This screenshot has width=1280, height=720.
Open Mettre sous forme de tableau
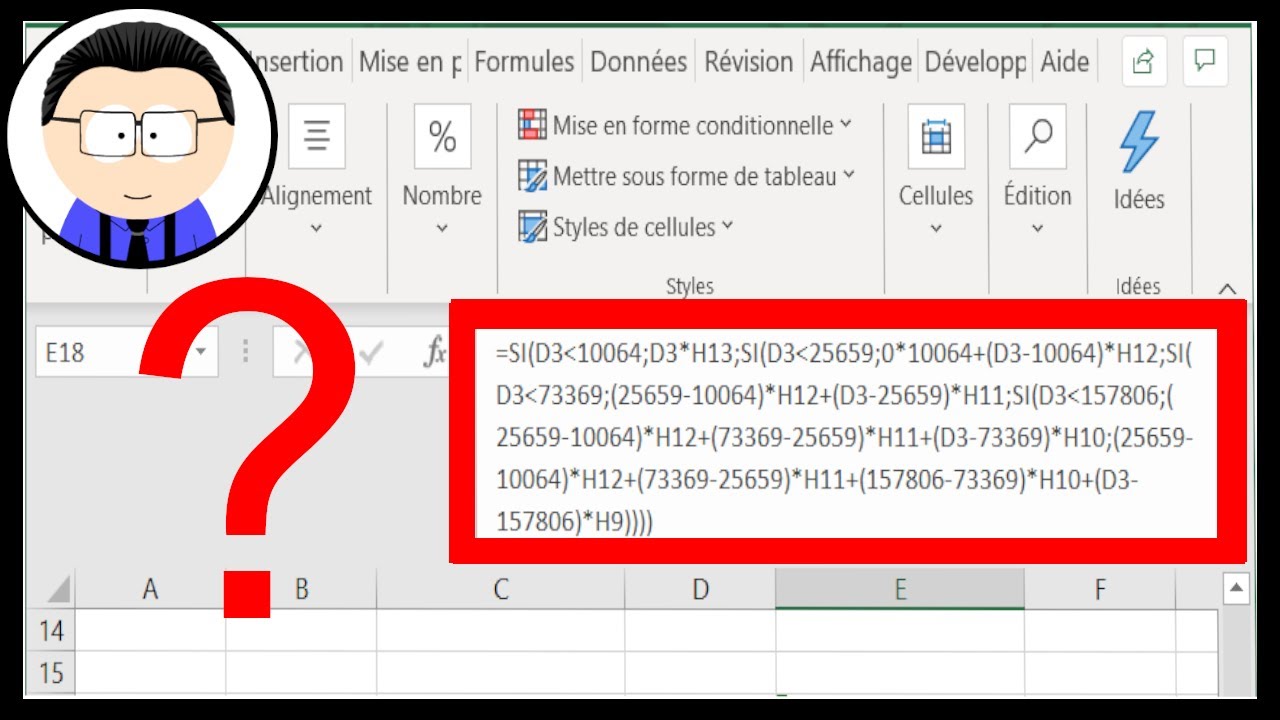687,176
